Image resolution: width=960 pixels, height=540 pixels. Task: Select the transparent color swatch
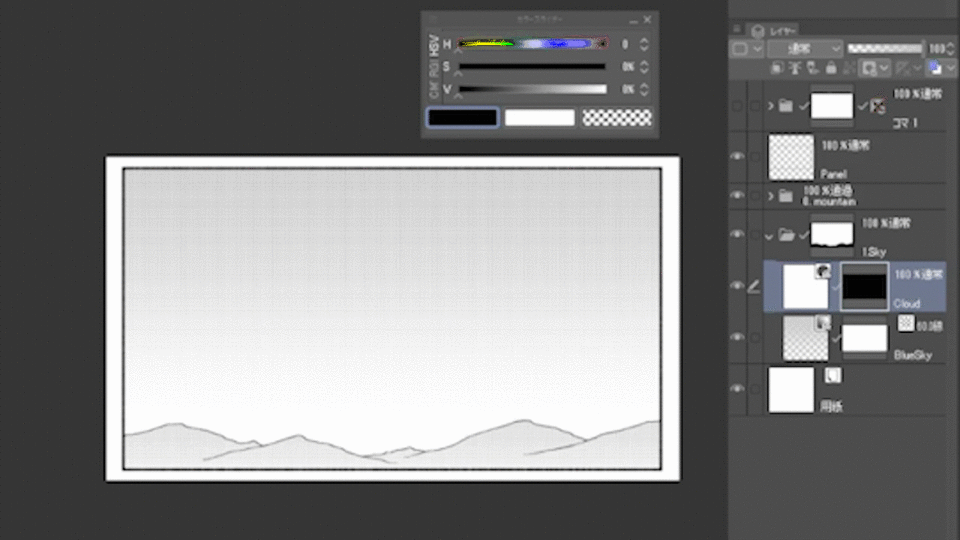(x=617, y=117)
